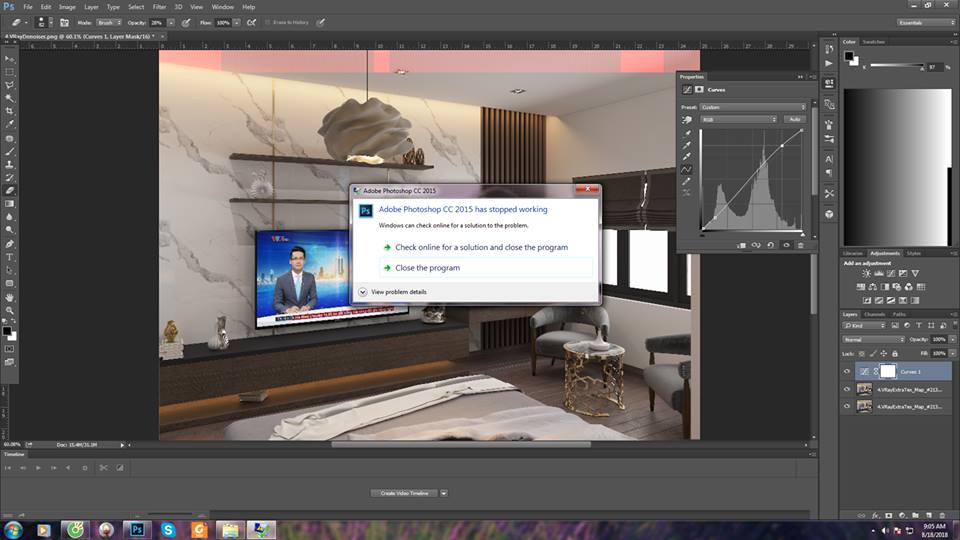
Task: Hide the Curves 1 layer
Action: coord(847,371)
